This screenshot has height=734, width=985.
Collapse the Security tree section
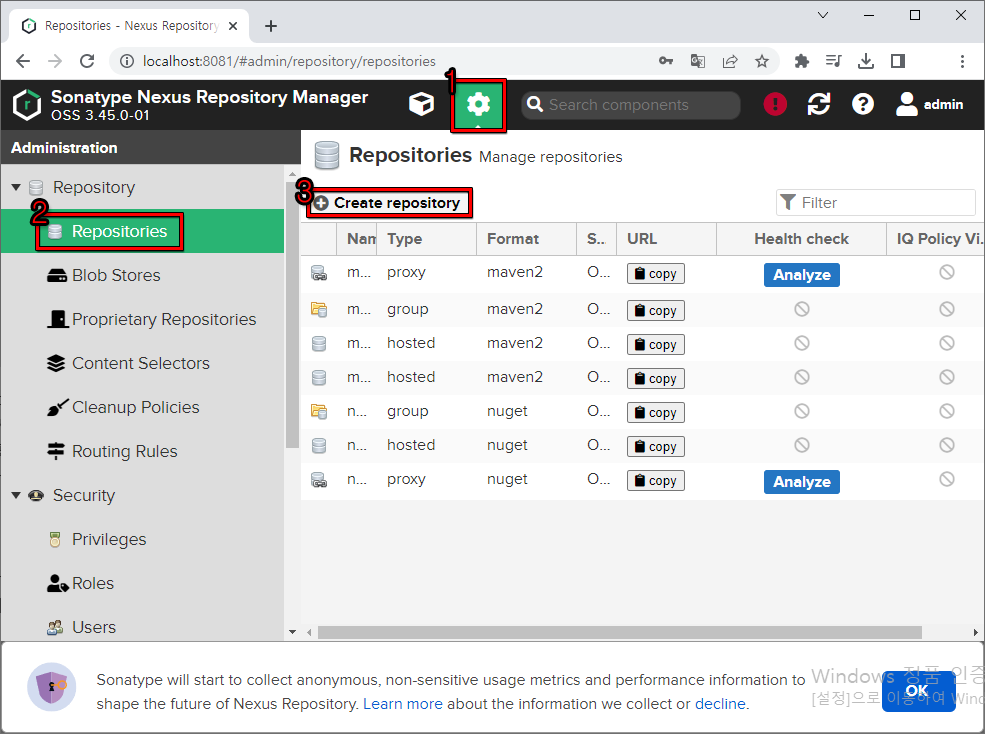16,495
